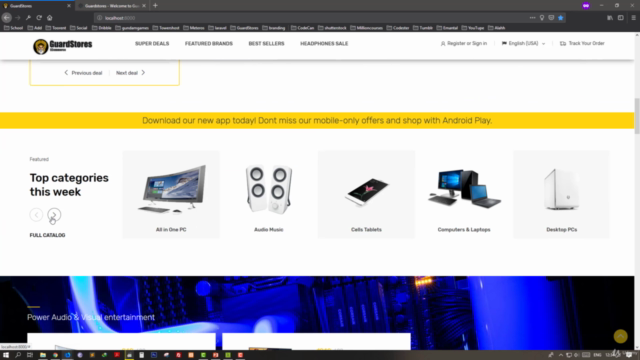Go back with browser back arrow
This screenshot has height=360, width=640.
tap(7, 18)
